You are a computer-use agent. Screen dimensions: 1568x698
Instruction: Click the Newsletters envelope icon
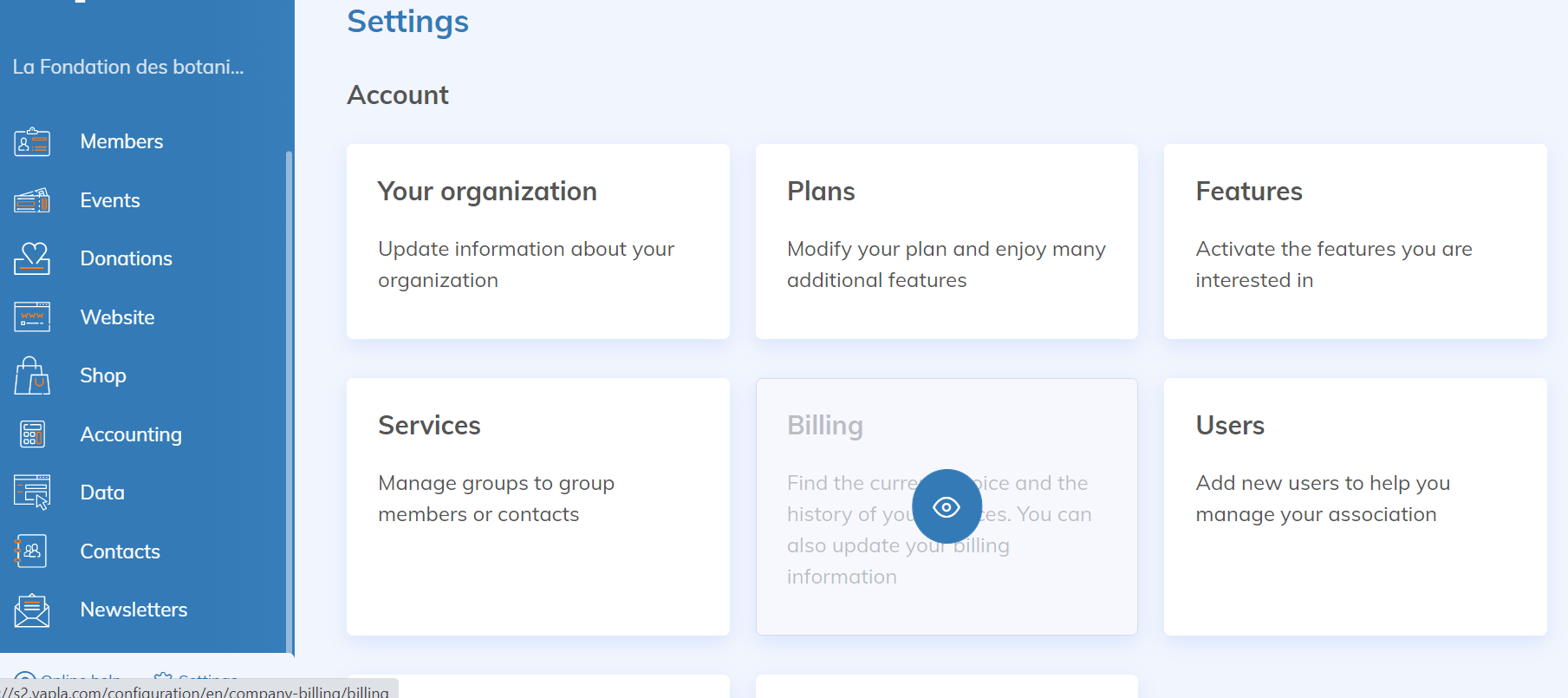pyautogui.click(x=32, y=610)
